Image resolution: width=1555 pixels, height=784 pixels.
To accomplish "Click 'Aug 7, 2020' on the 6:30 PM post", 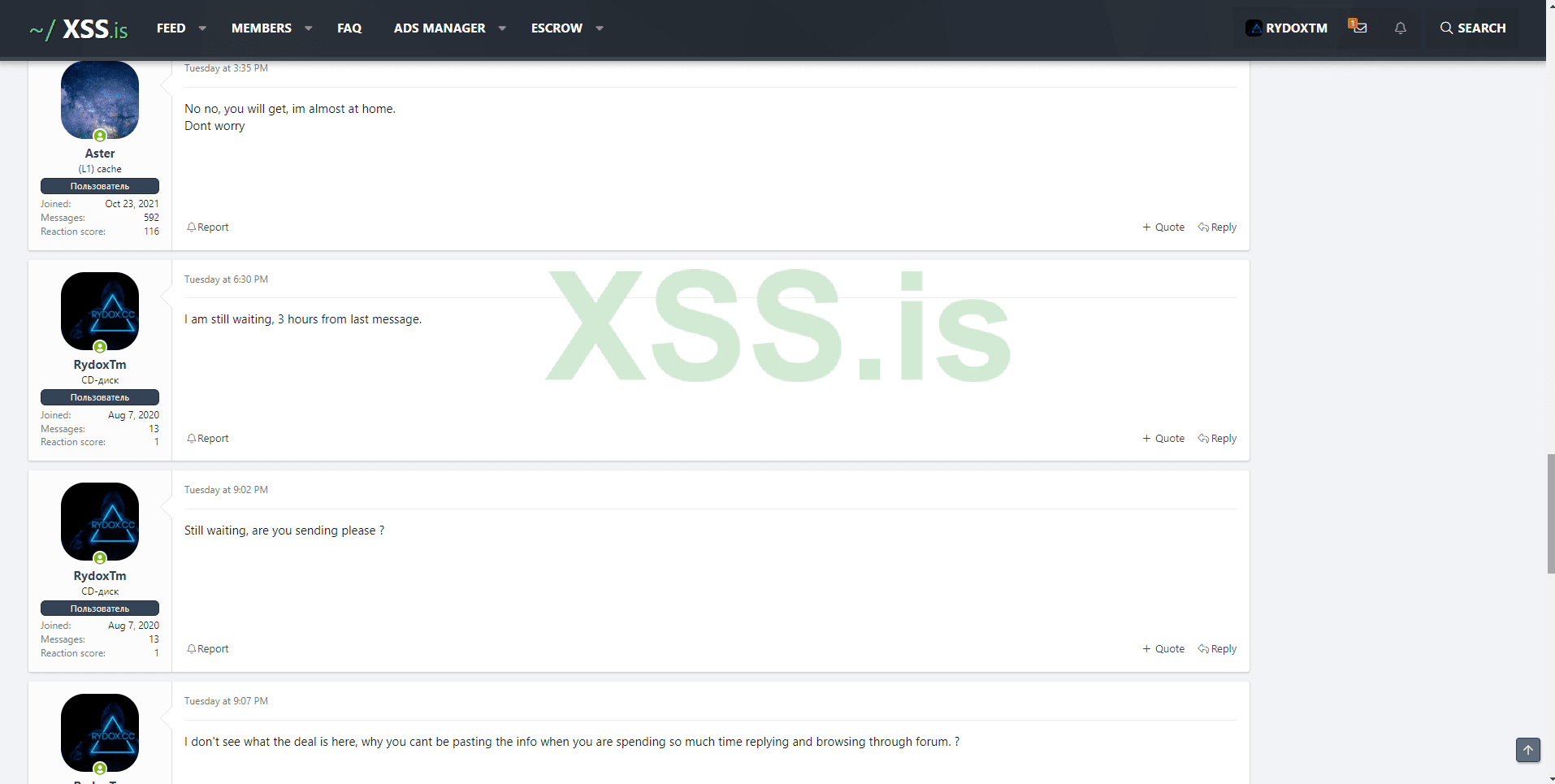I will tap(133, 415).
